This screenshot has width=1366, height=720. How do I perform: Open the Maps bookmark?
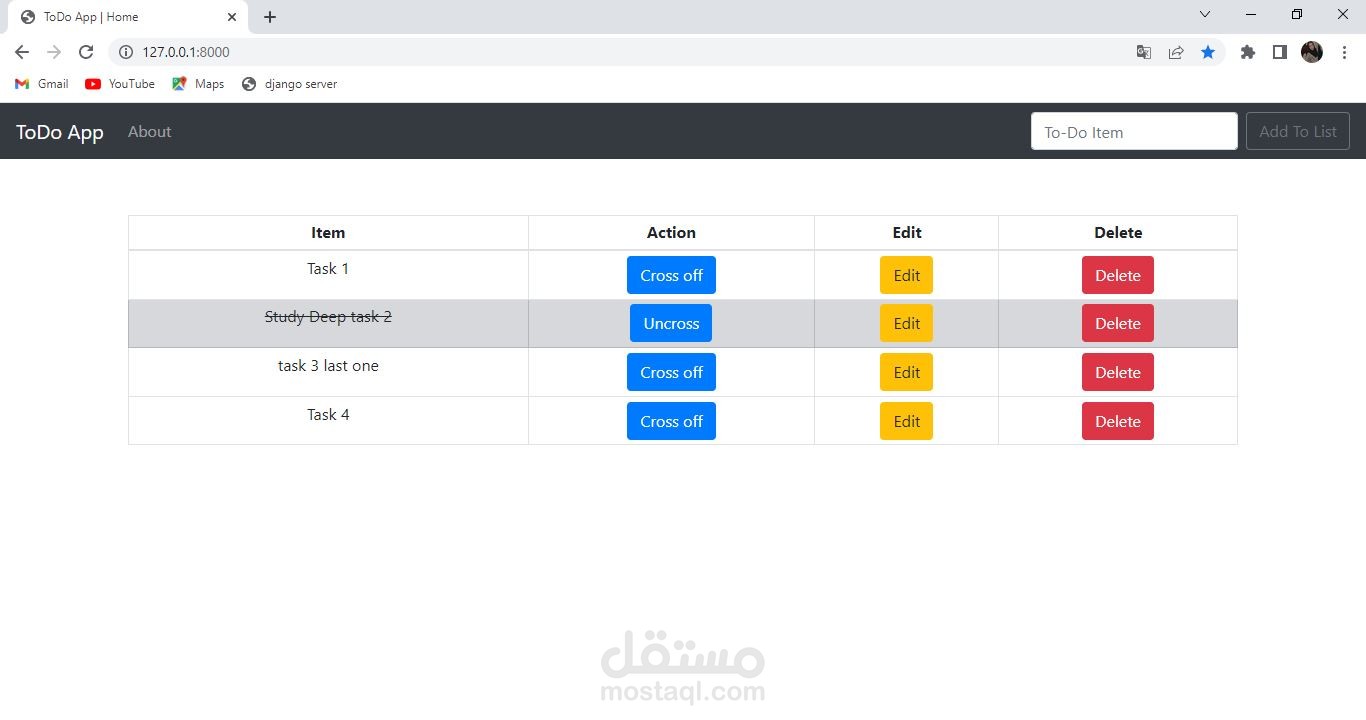click(198, 84)
